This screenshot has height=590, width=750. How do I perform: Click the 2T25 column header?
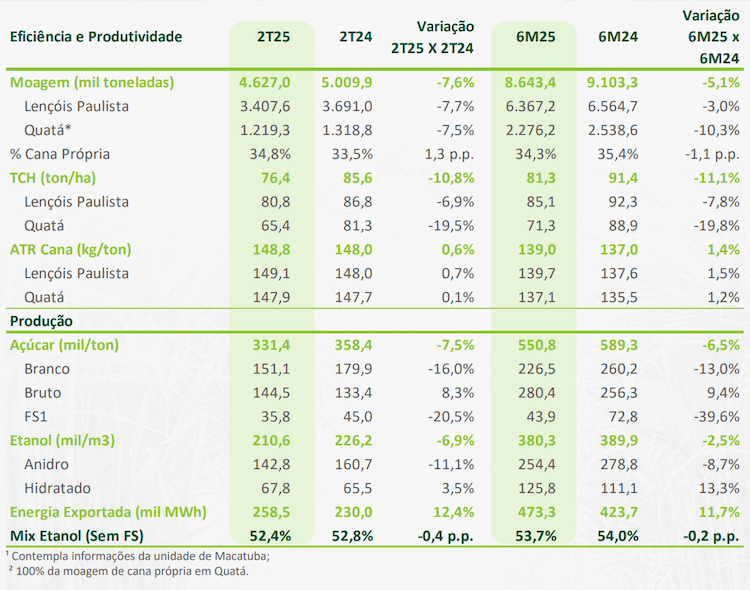[x=273, y=37]
